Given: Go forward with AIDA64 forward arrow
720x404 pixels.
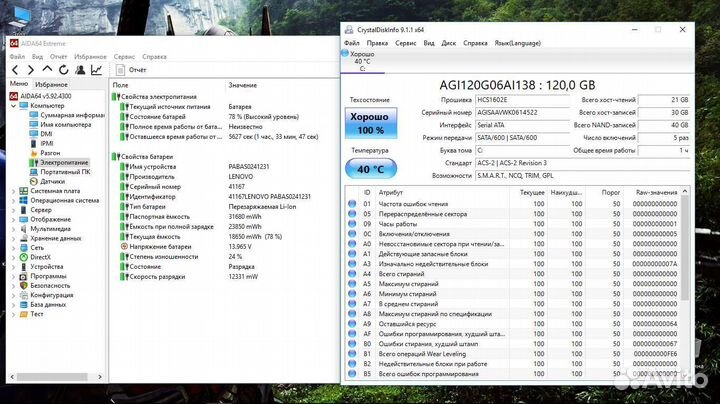Looking at the screenshot, I should [x=31, y=70].
